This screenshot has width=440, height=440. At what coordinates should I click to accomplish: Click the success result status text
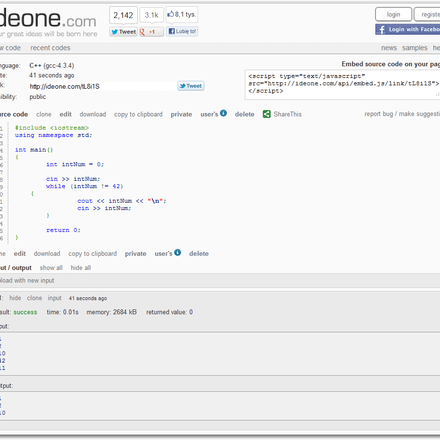coord(25,312)
